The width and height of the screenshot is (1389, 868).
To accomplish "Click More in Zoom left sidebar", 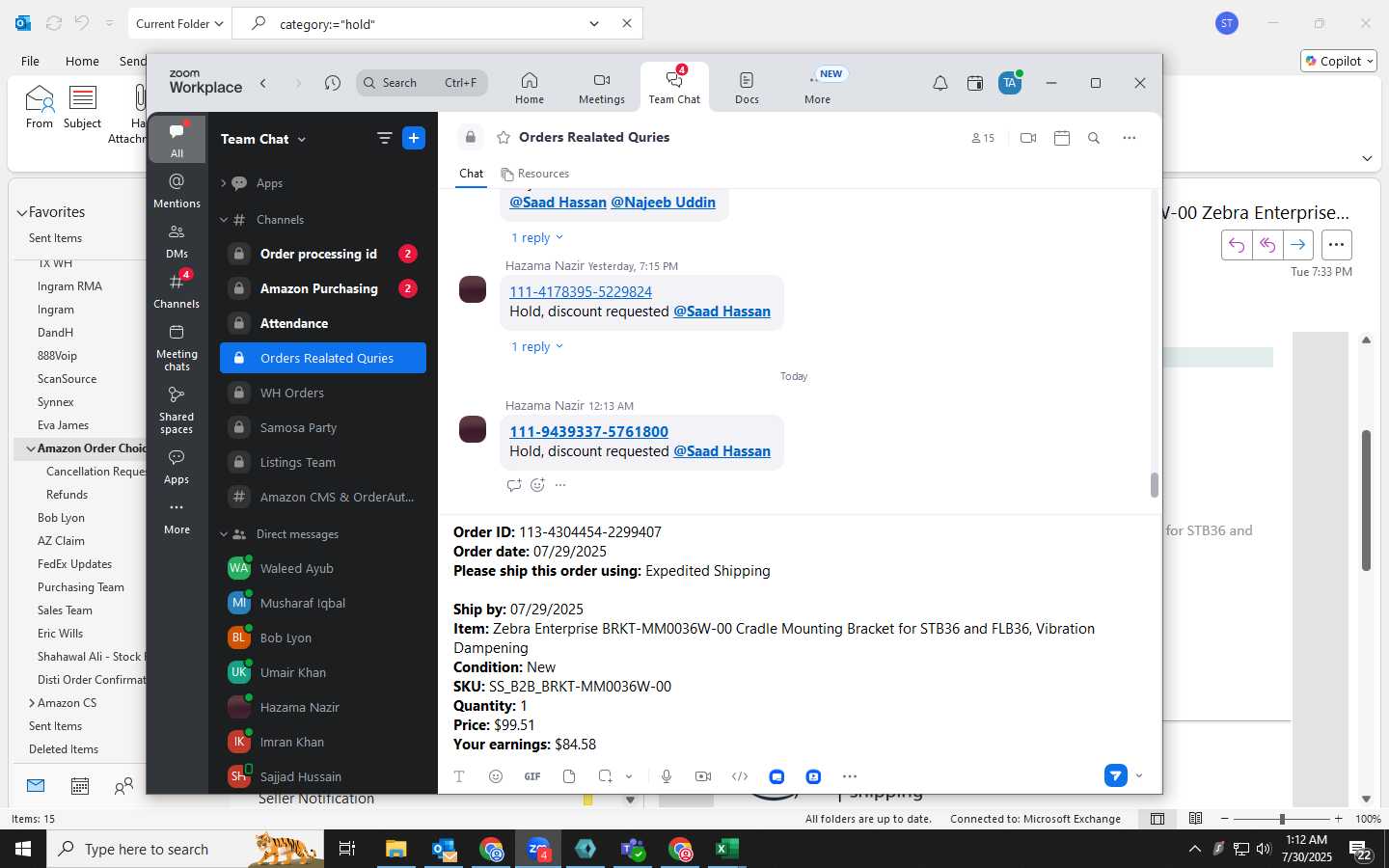I will 177,517.
